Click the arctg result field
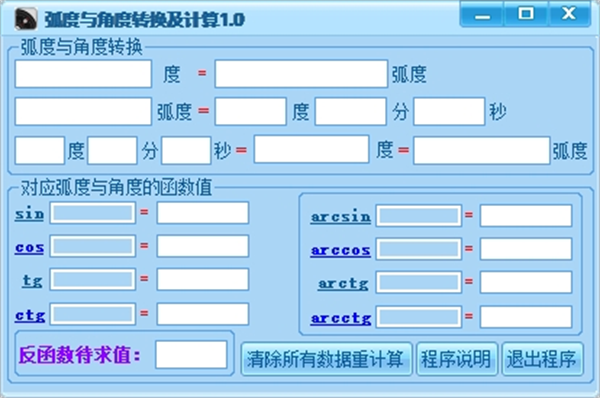This screenshot has height=398, width=600. point(526,282)
